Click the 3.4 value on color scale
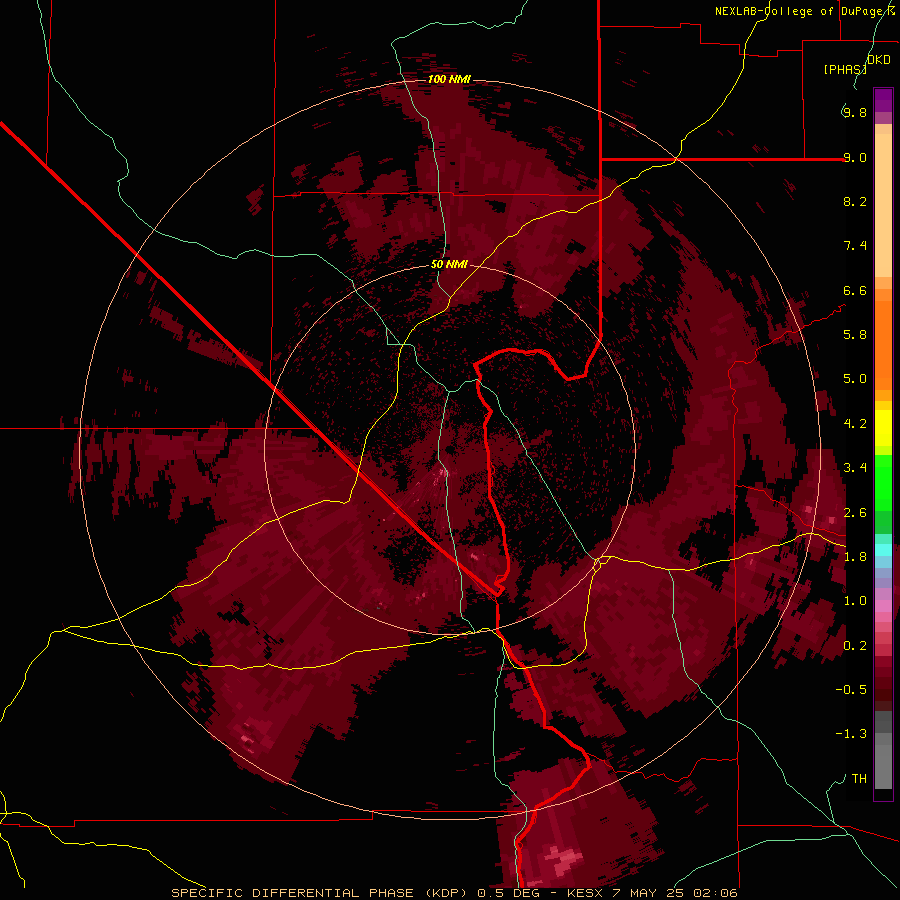Image resolution: width=900 pixels, height=900 pixels. point(855,468)
